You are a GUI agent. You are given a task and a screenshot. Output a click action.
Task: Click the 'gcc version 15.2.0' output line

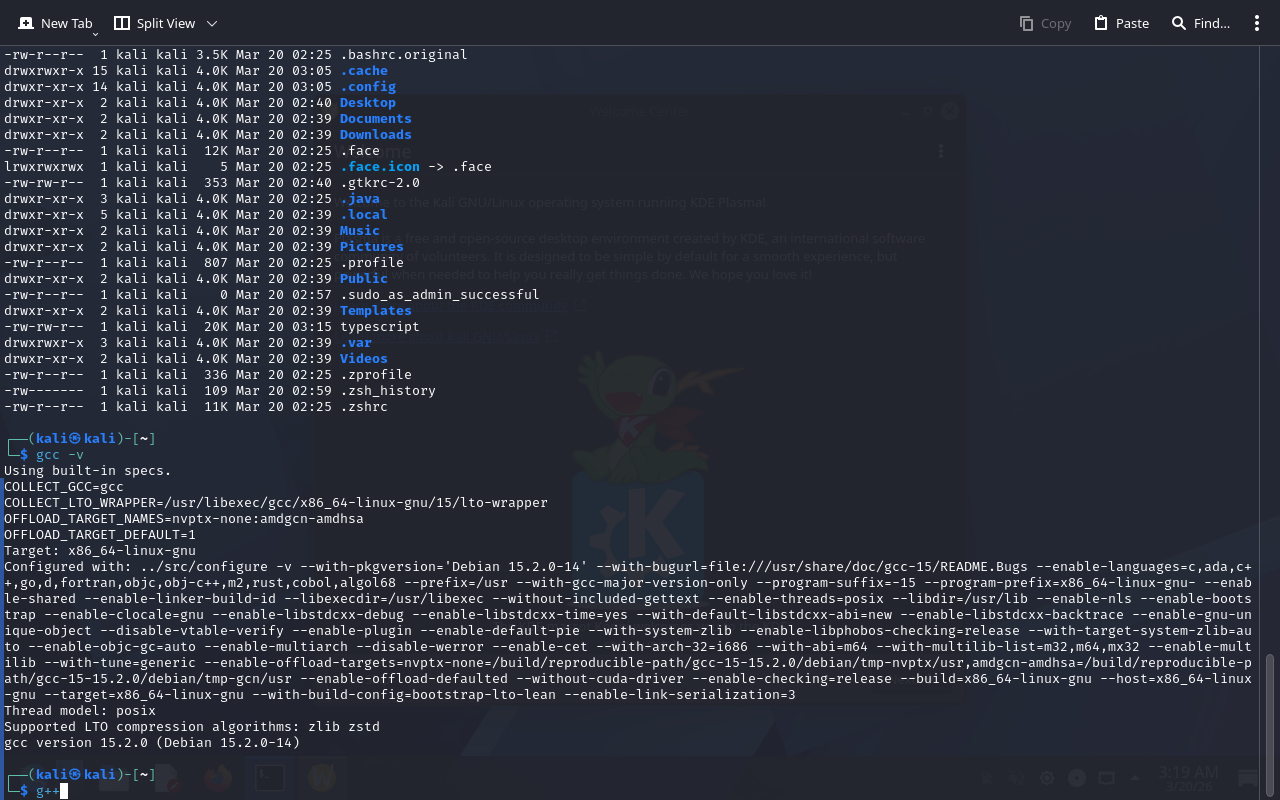click(x=152, y=743)
